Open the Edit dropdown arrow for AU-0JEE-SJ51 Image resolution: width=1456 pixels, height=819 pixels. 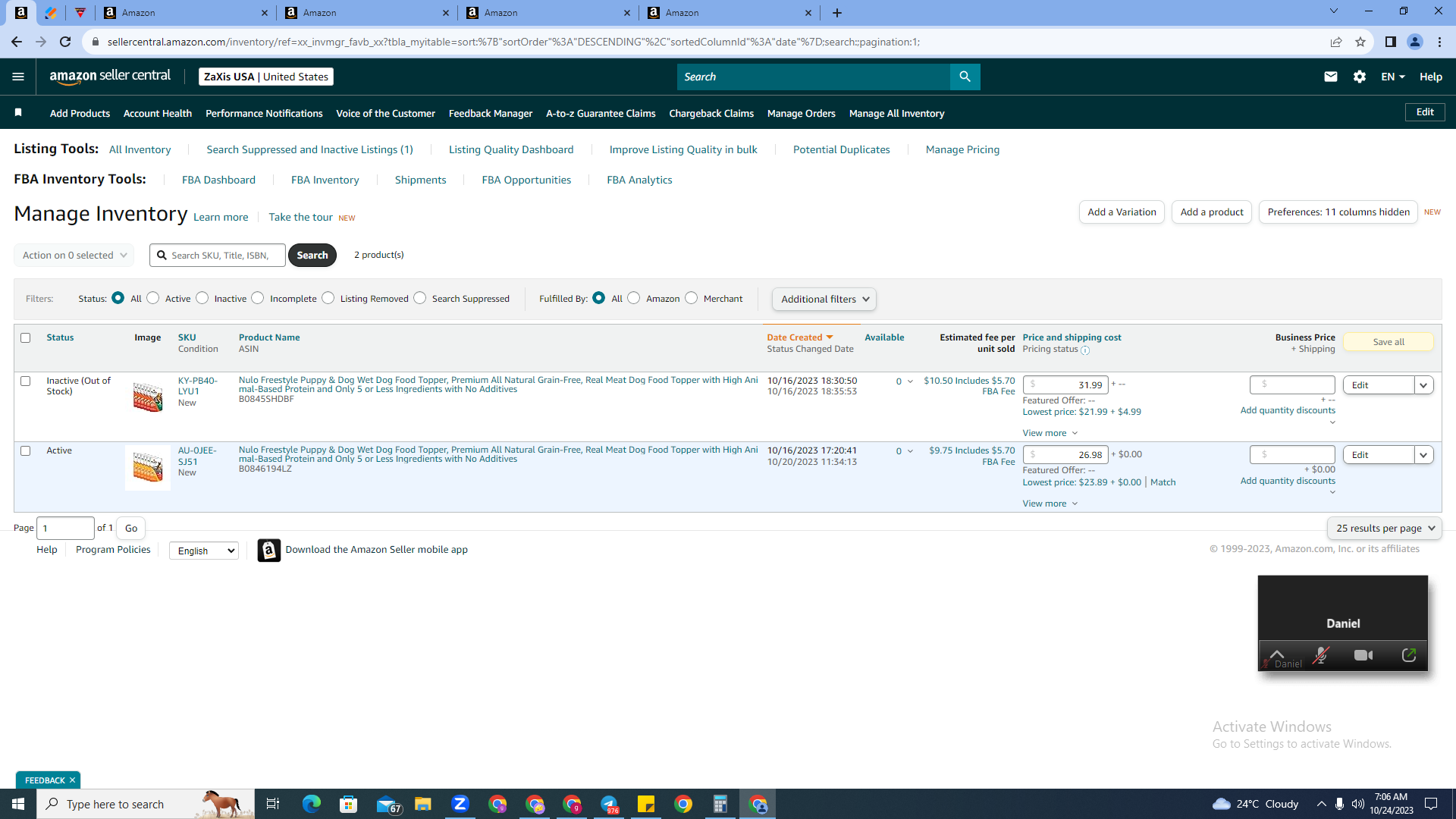tap(1423, 455)
